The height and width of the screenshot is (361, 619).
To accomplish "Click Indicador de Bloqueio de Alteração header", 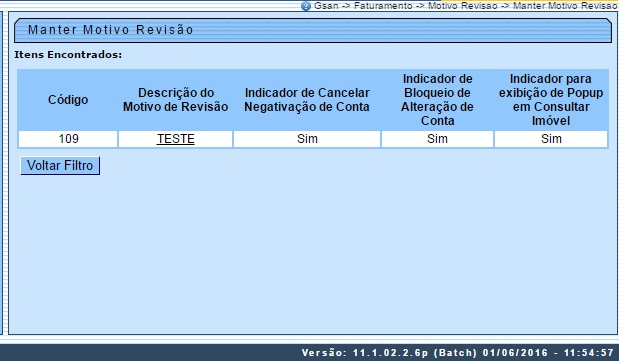I will pos(437,100).
